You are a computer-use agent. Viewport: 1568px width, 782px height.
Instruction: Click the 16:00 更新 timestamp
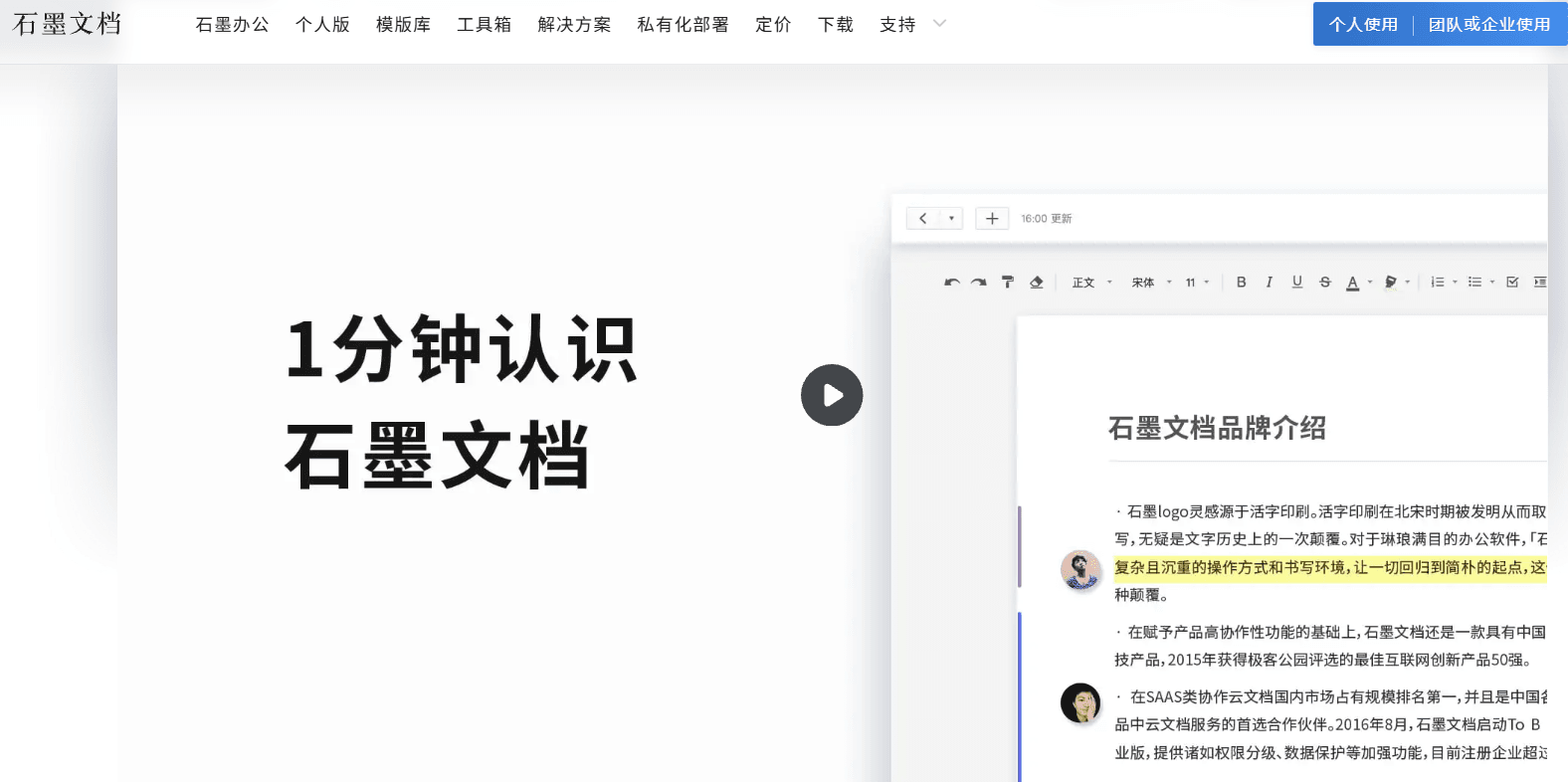click(x=1047, y=219)
